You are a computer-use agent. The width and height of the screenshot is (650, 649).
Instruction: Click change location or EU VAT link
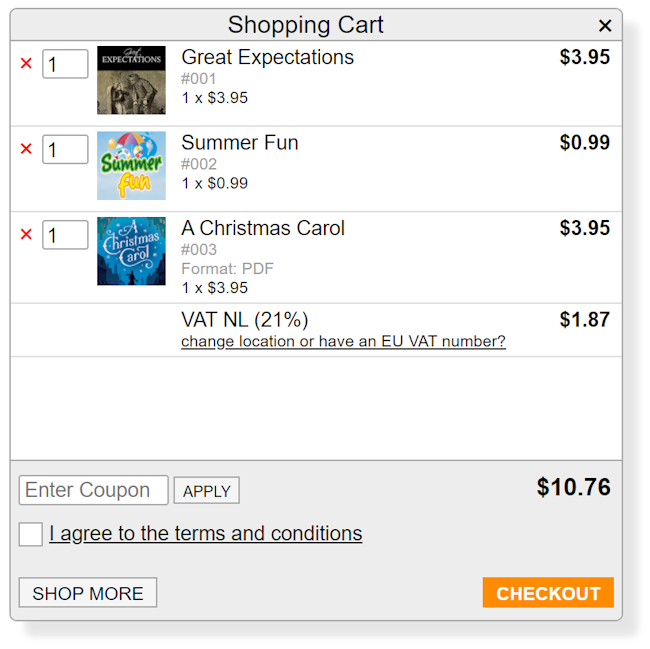point(343,342)
